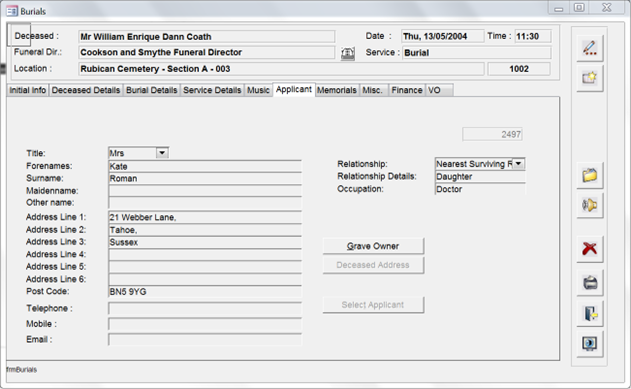Go to the Burial Details tab
Viewport: 631px width, 389px height.
click(x=152, y=90)
